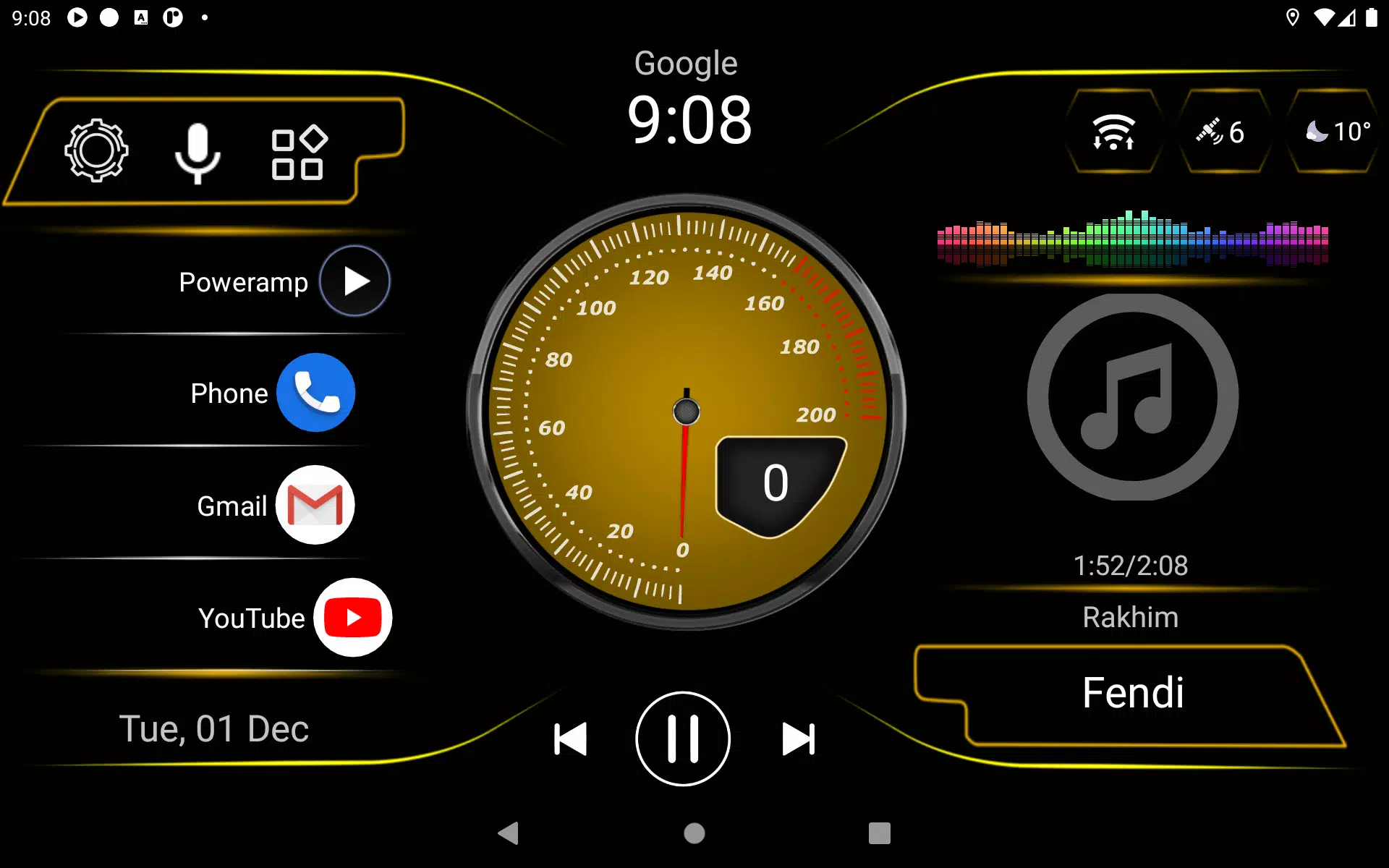Image resolution: width=1389 pixels, height=868 pixels.
Task: Select Google search bar
Action: [x=687, y=62]
